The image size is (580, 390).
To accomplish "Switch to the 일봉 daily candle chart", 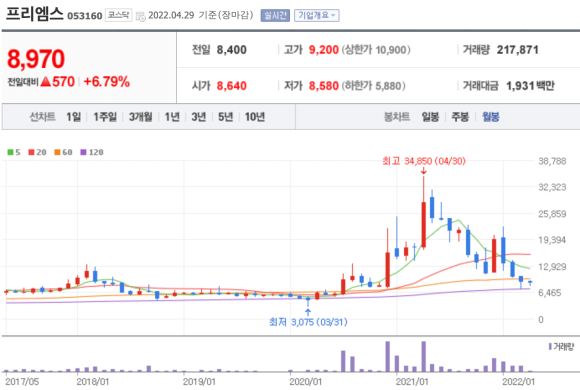I will coord(430,117).
